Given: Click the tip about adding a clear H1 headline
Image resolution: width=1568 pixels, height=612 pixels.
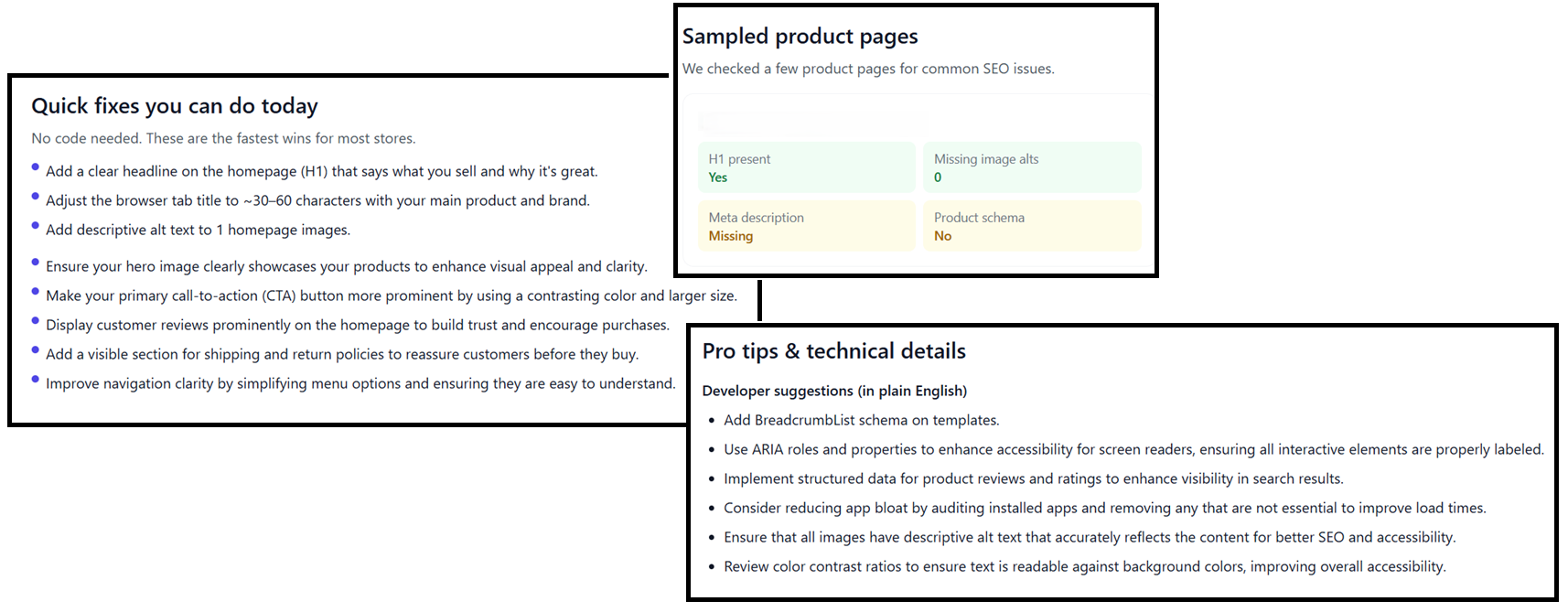Looking at the screenshot, I should click(x=321, y=171).
